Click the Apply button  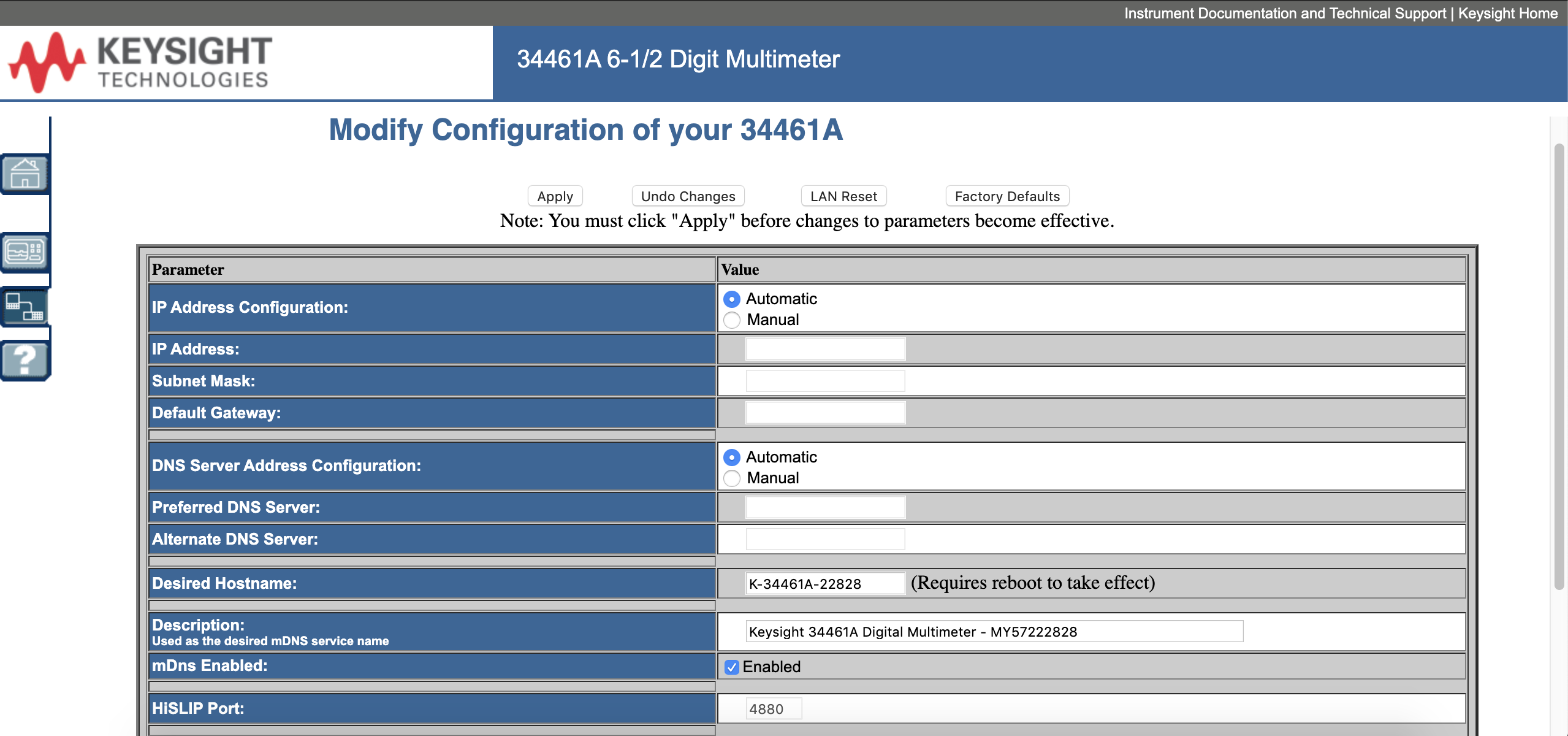click(555, 196)
